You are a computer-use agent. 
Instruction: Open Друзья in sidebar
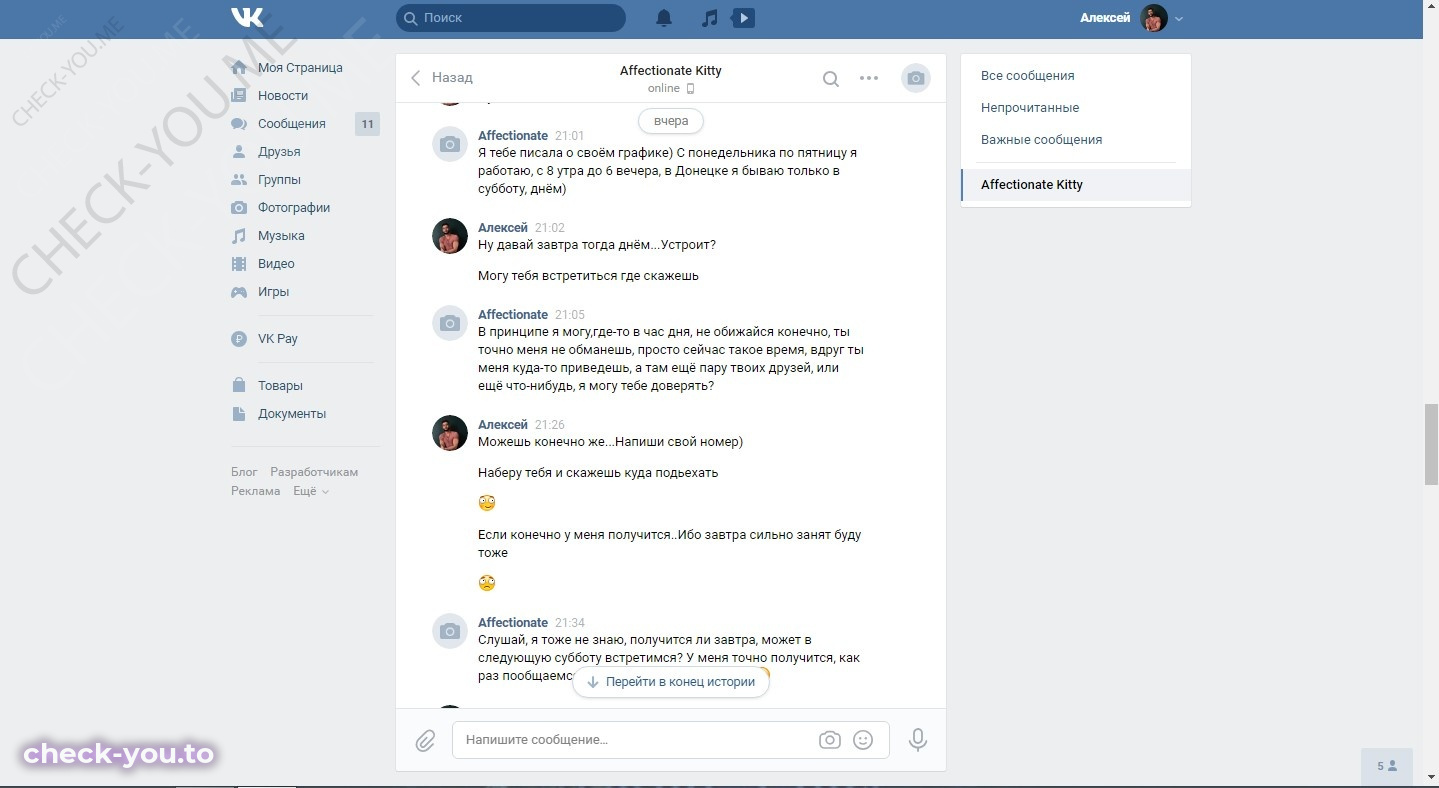click(279, 152)
